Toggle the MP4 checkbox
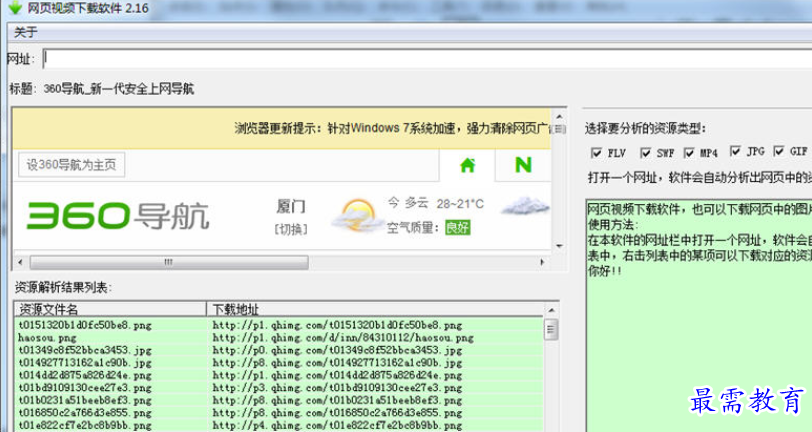Viewport: 812px width, 432px height. coord(689,153)
